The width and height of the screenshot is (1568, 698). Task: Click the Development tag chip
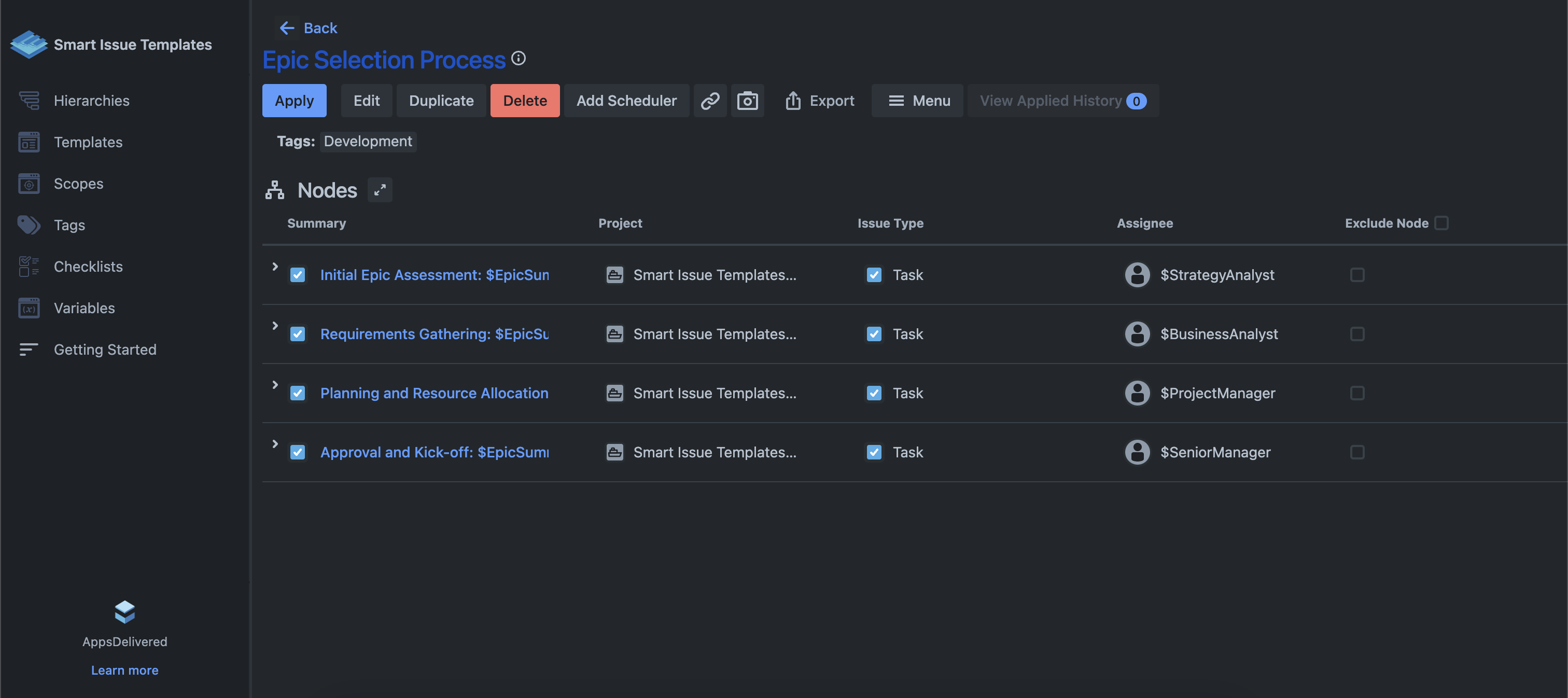click(368, 141)
